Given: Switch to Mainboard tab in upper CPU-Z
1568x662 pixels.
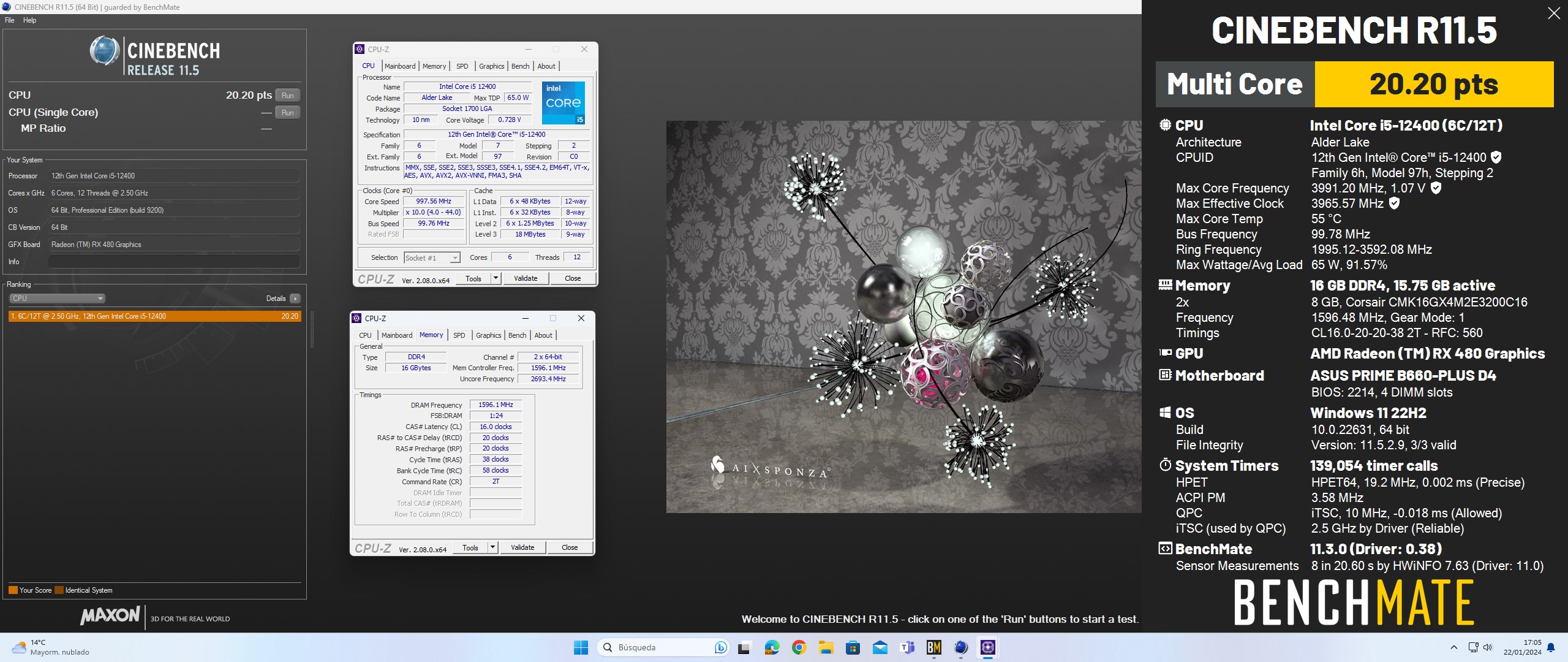Looking at the screenshot, I should (x=400, y=66).
